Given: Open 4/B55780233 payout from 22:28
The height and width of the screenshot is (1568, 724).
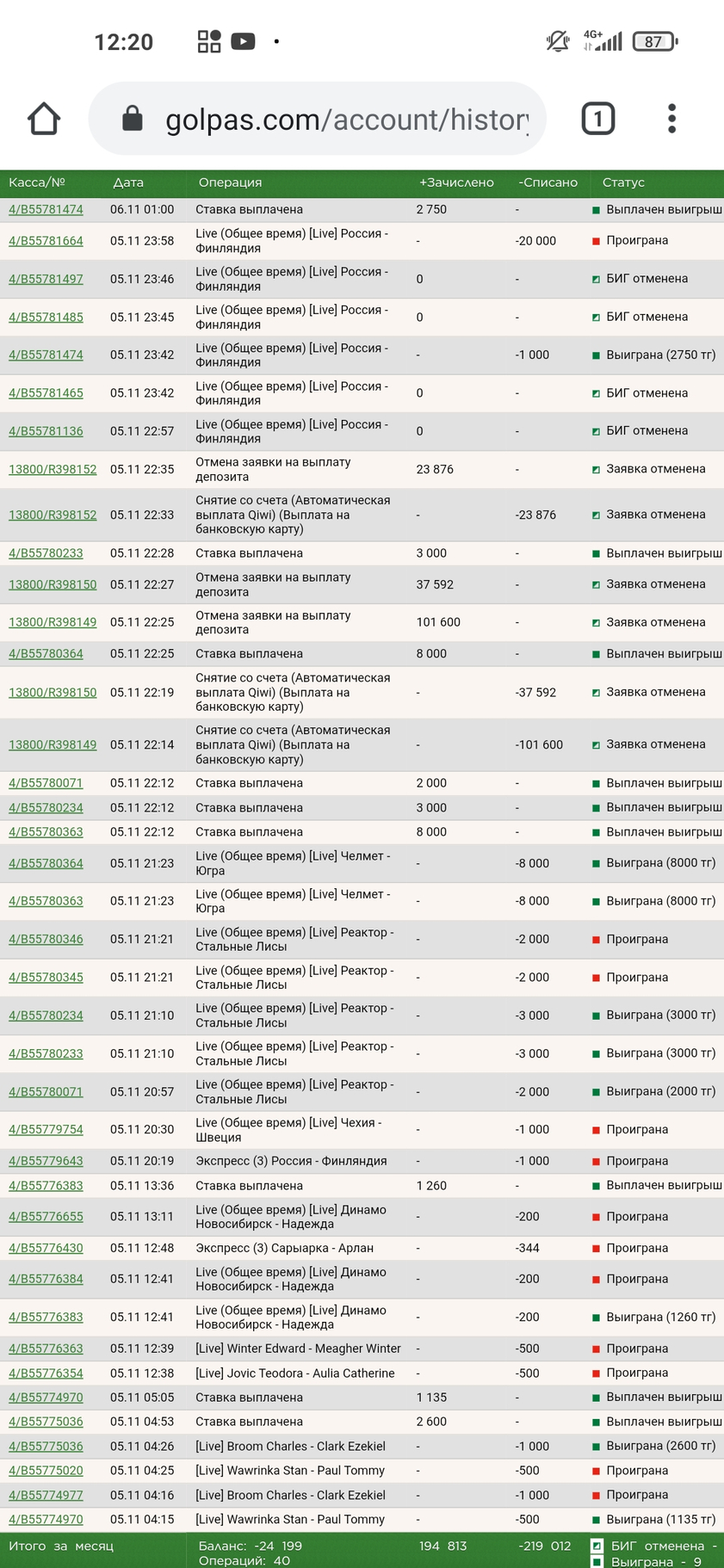Looking at the screenshot, I should pos(46,553).
